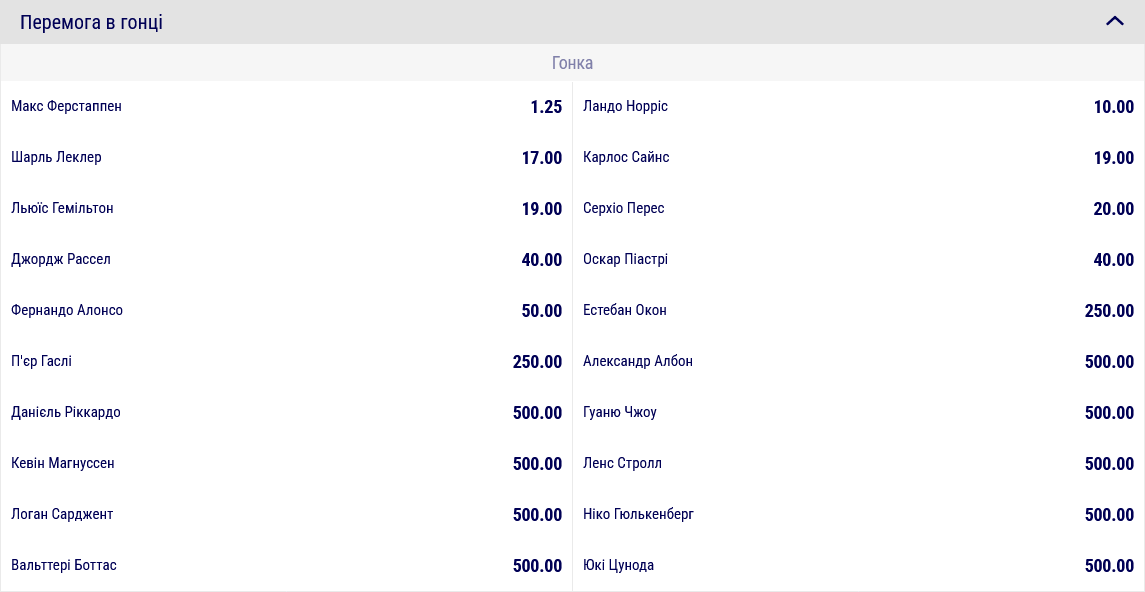Collapse the Перемога в гонці section
The width and height of the screenshot is (1145, 592).
coord(1115,22)
